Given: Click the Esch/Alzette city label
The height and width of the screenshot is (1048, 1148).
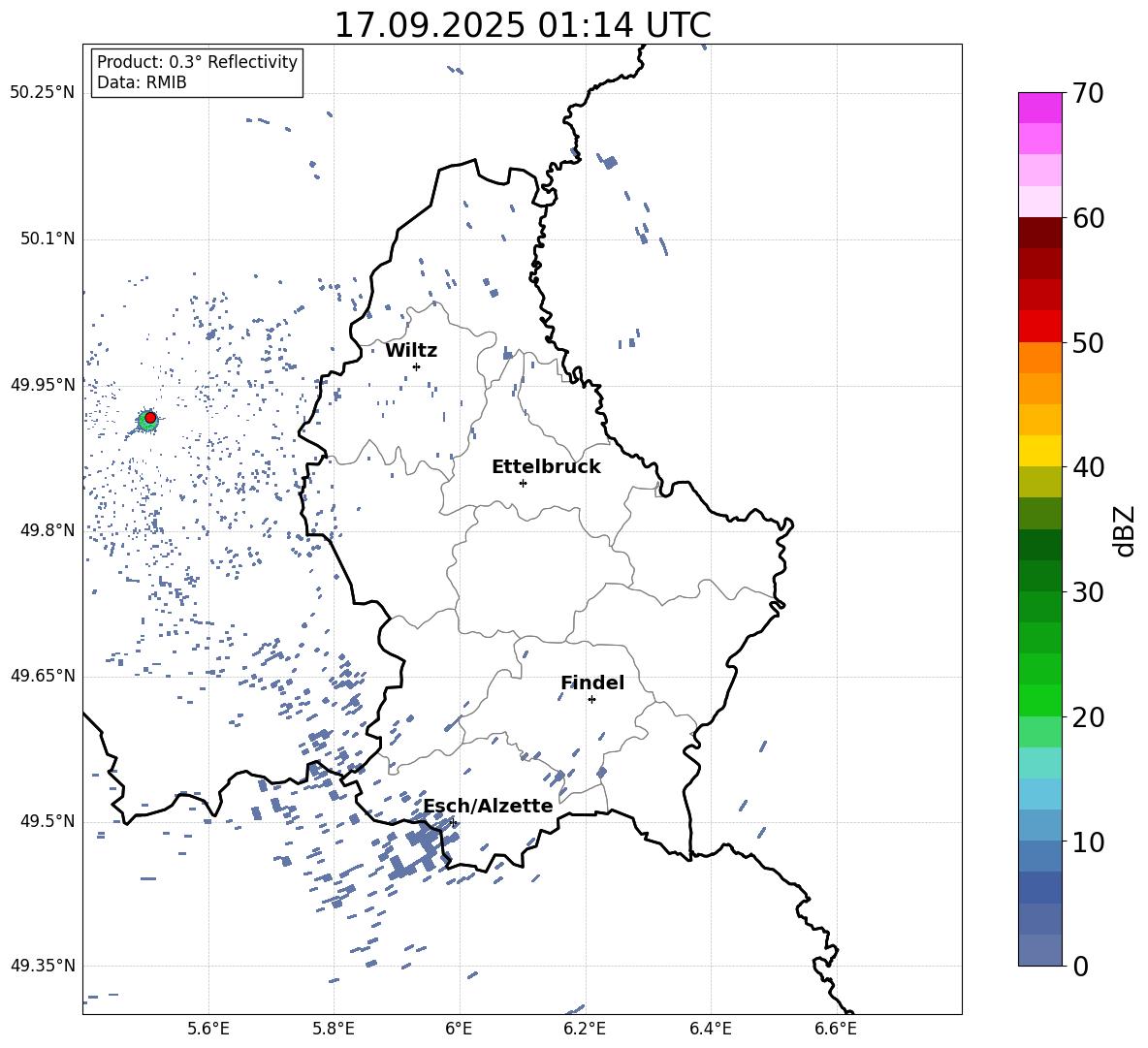Looking at the screenshot, I should [x=489, y=806].
